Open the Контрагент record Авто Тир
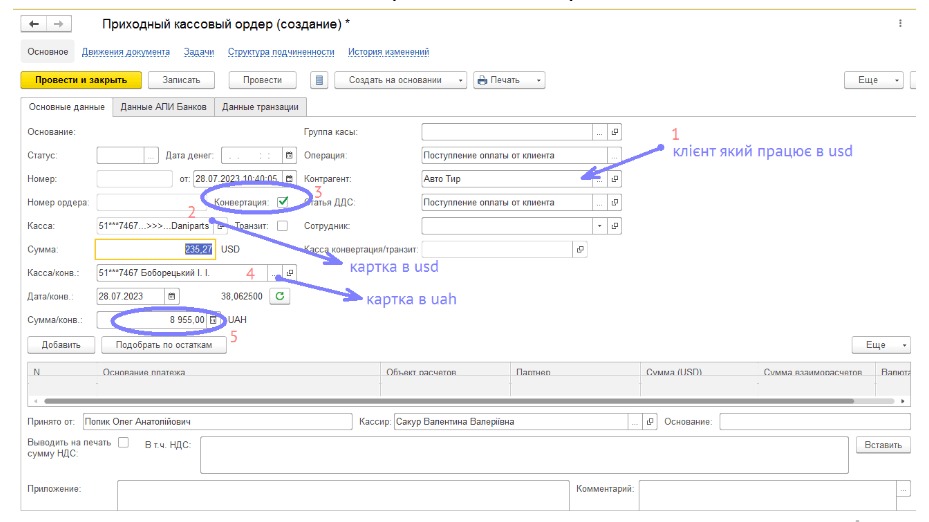The image size is (929, 522). [x=615, y=179]
